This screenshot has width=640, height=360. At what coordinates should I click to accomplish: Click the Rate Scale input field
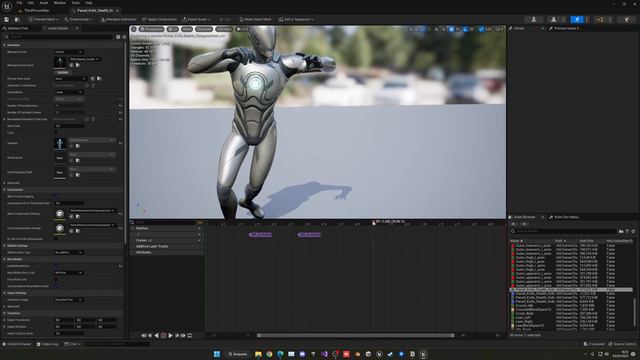tap(69, 126)
